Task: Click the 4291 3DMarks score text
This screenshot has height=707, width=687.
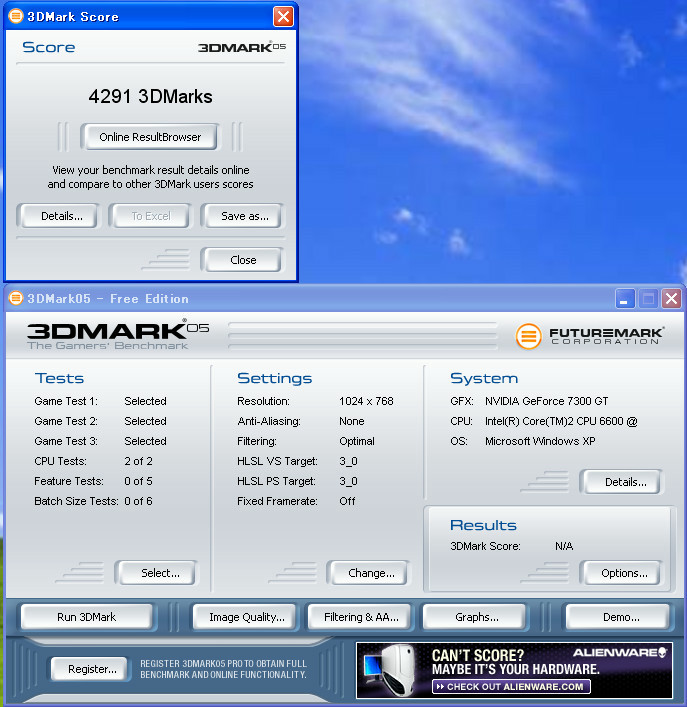Action: 150,96
